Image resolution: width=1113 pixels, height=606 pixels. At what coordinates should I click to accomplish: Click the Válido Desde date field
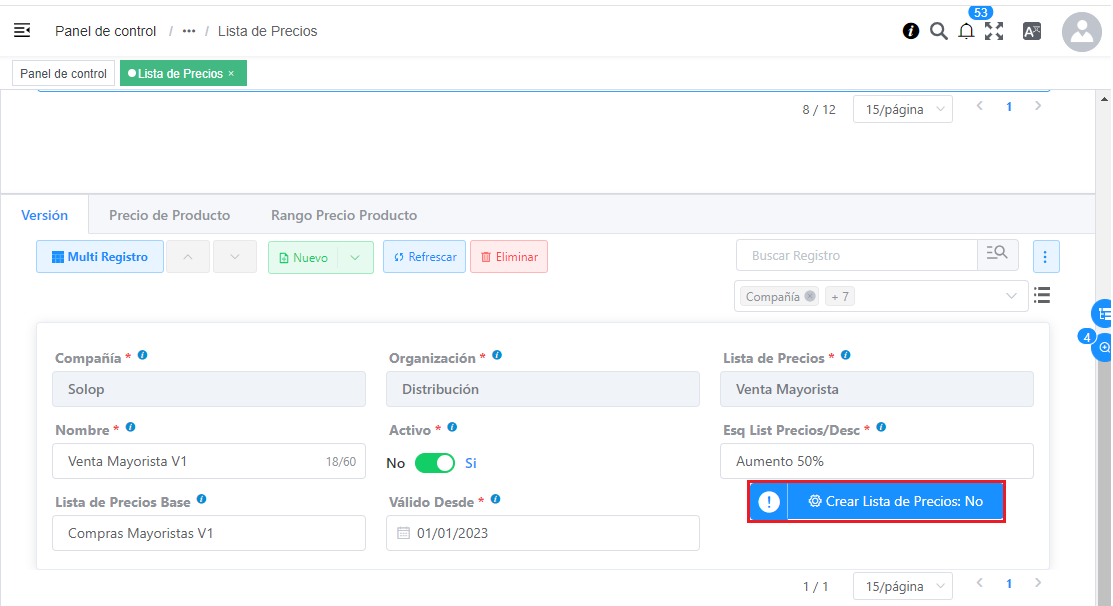coord(542,533)
